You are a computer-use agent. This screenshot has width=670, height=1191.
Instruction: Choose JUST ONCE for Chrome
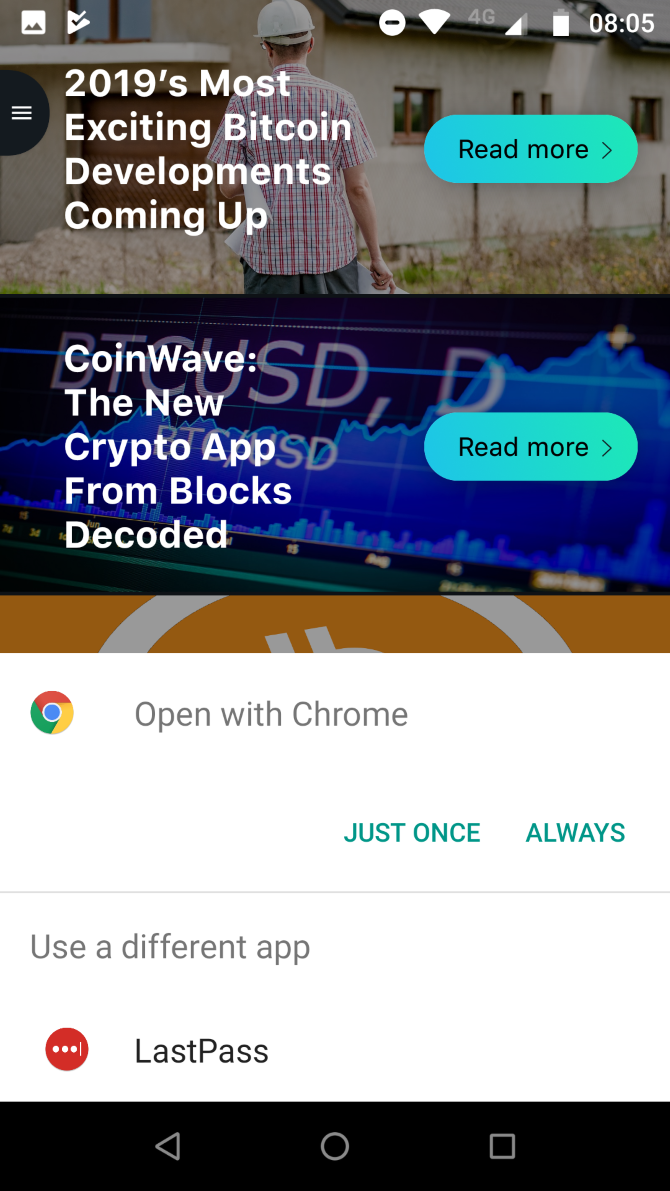pyautogui.click(x=412, y=832)
